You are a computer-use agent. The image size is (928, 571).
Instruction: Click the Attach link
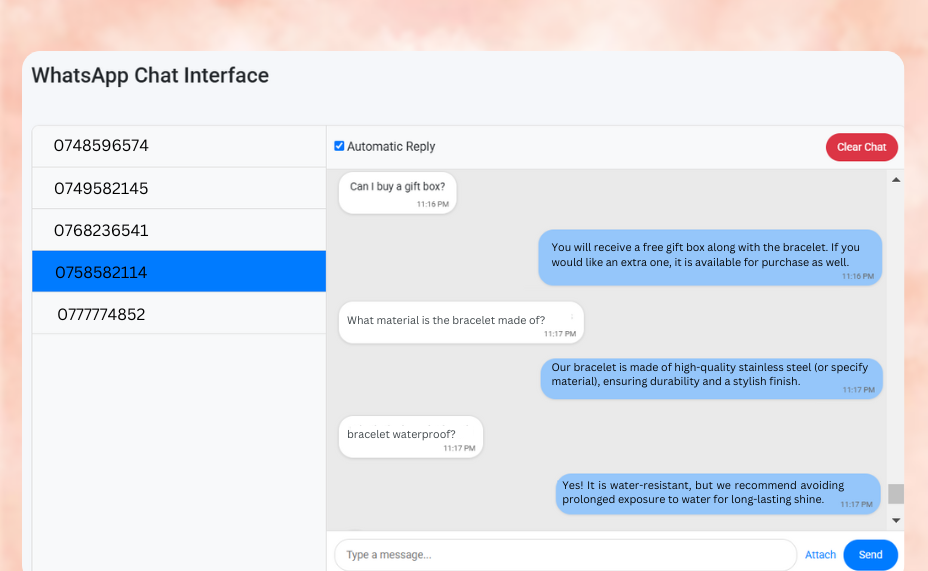820,555
